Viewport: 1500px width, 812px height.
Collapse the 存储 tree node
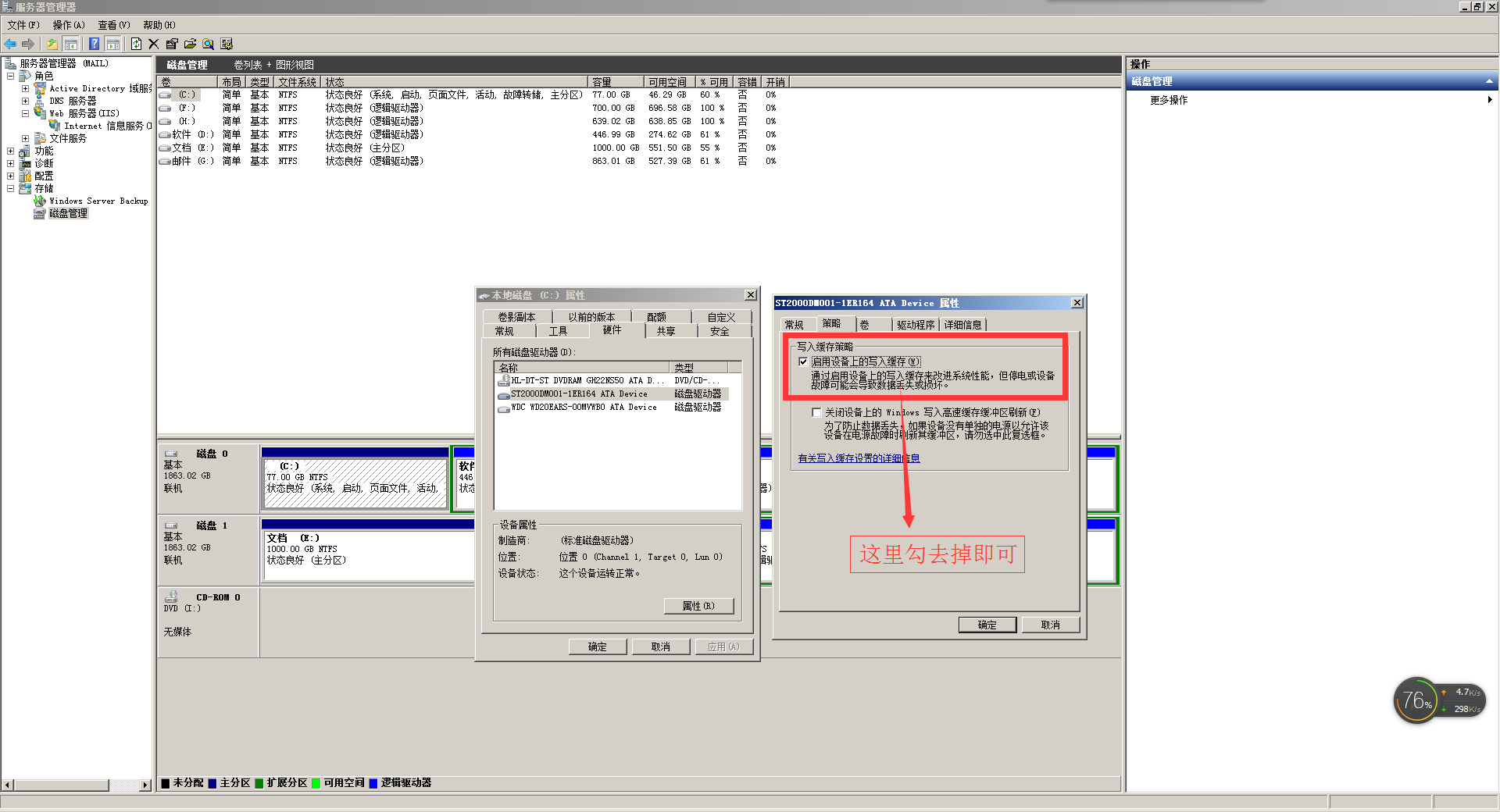coord(10,189)
